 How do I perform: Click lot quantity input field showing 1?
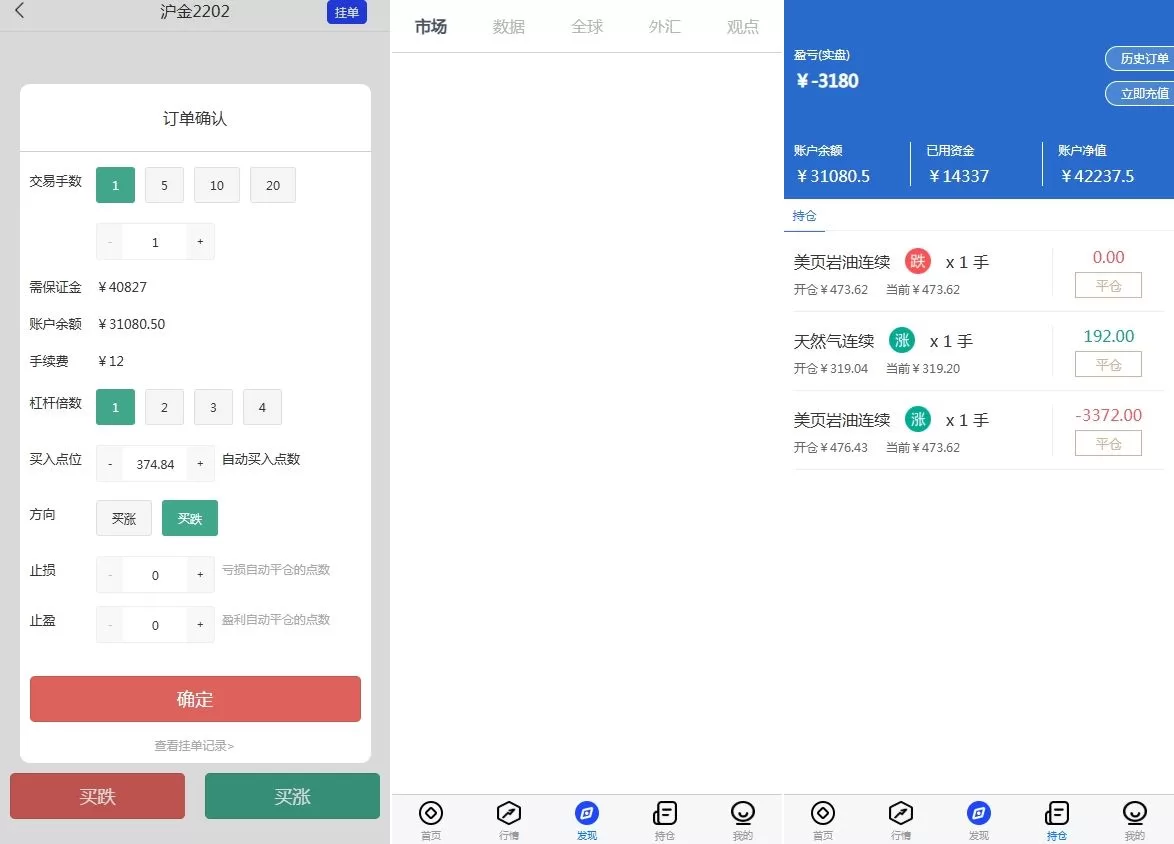coord(155,242)
